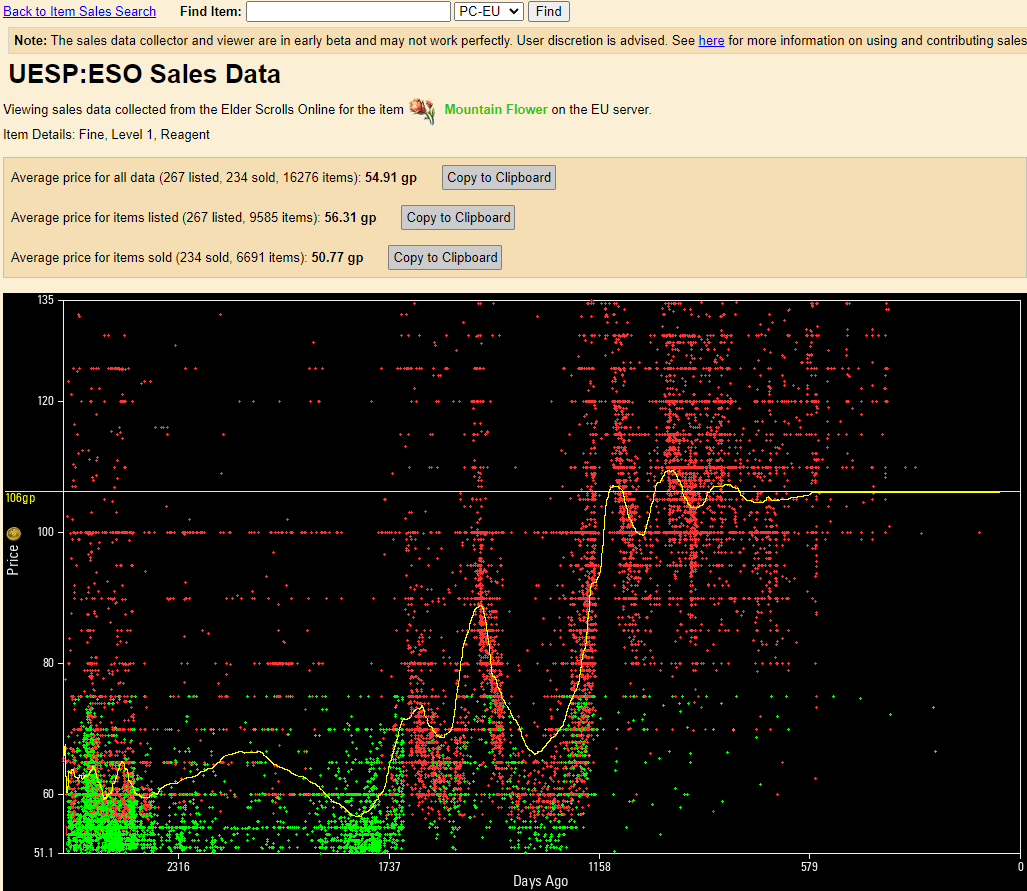This screenshot has width=1027, height=891.
Task: Click the 100 price axis label
Action: 45,532
